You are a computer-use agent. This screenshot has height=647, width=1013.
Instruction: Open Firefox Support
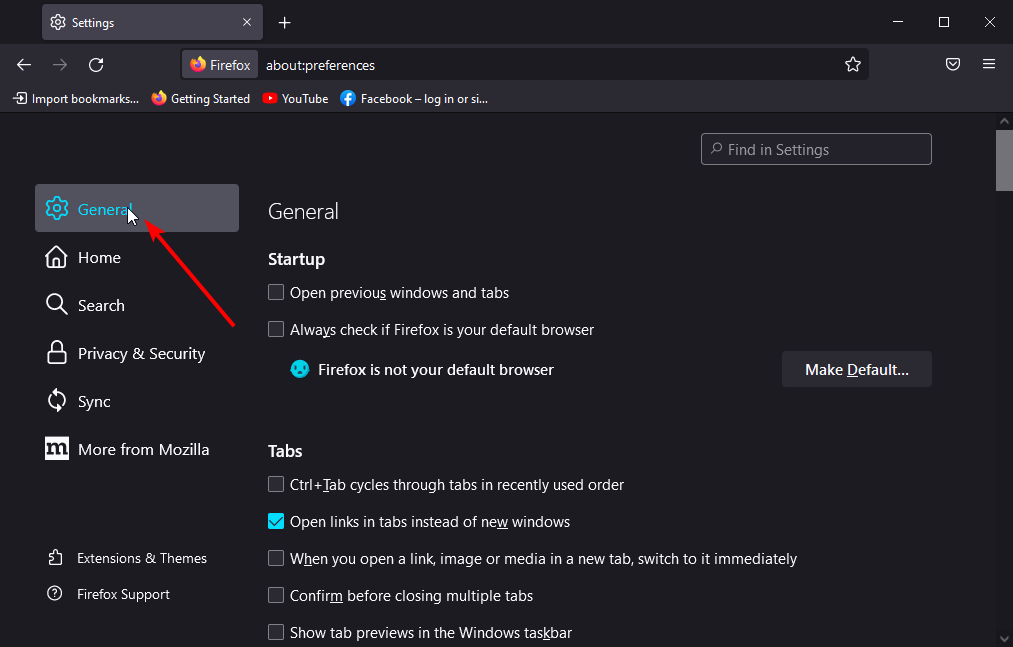point(121,593)
